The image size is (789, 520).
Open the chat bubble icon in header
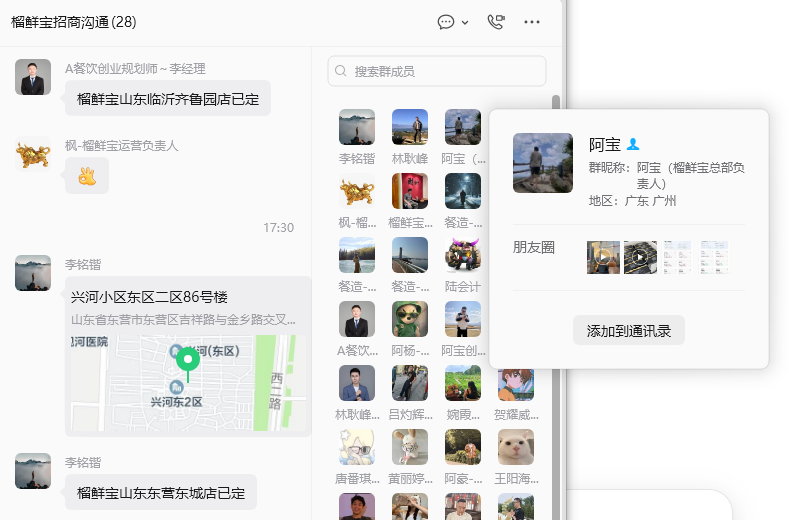tap(446, 22)
